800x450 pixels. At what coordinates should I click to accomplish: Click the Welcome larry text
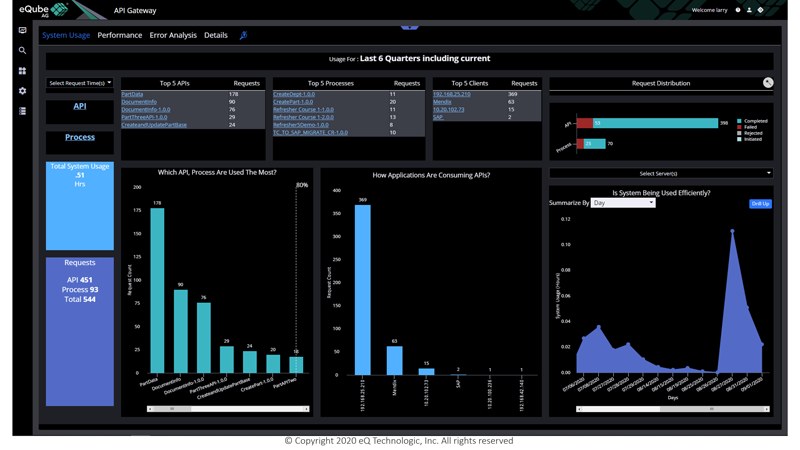point(709,10)
